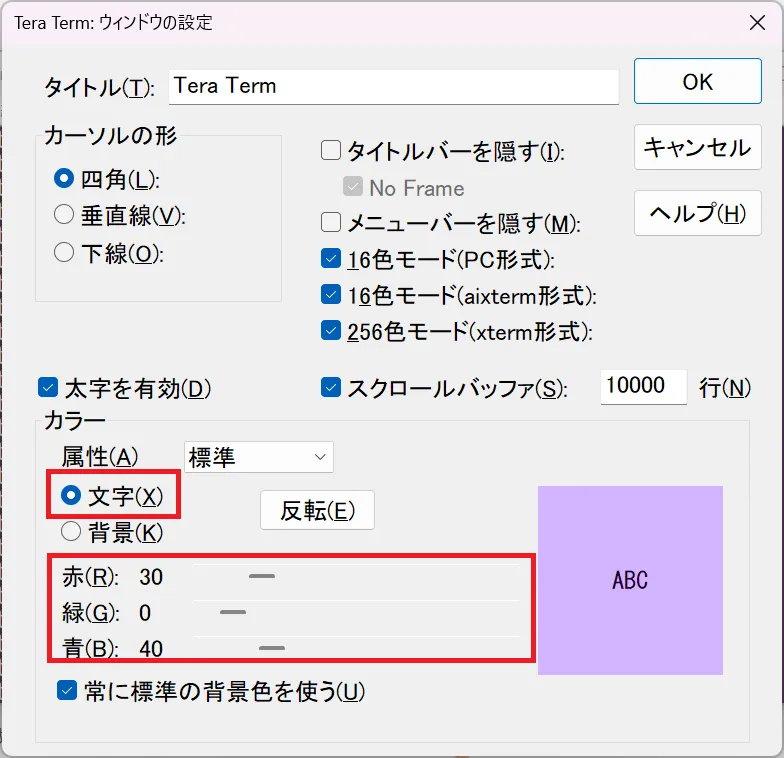This screenshot has width=784, height=758.
Task: Open the 属性(A) 標準 dropdown
Action: point(258,457)
